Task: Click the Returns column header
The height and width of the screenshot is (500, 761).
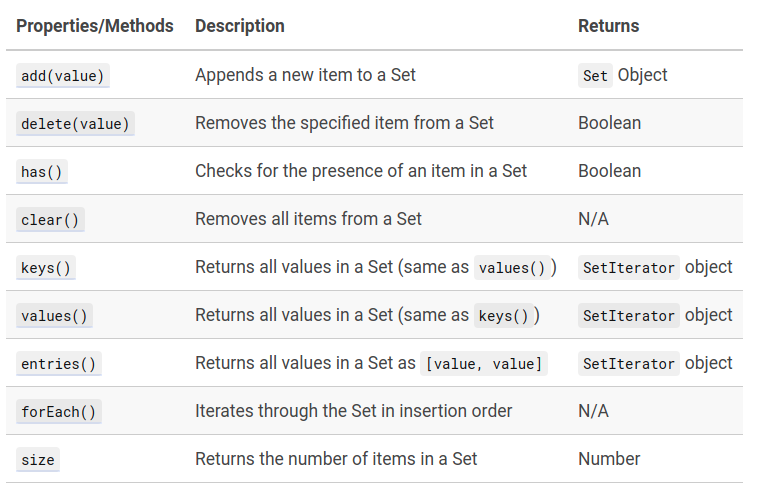Action: 609,26
